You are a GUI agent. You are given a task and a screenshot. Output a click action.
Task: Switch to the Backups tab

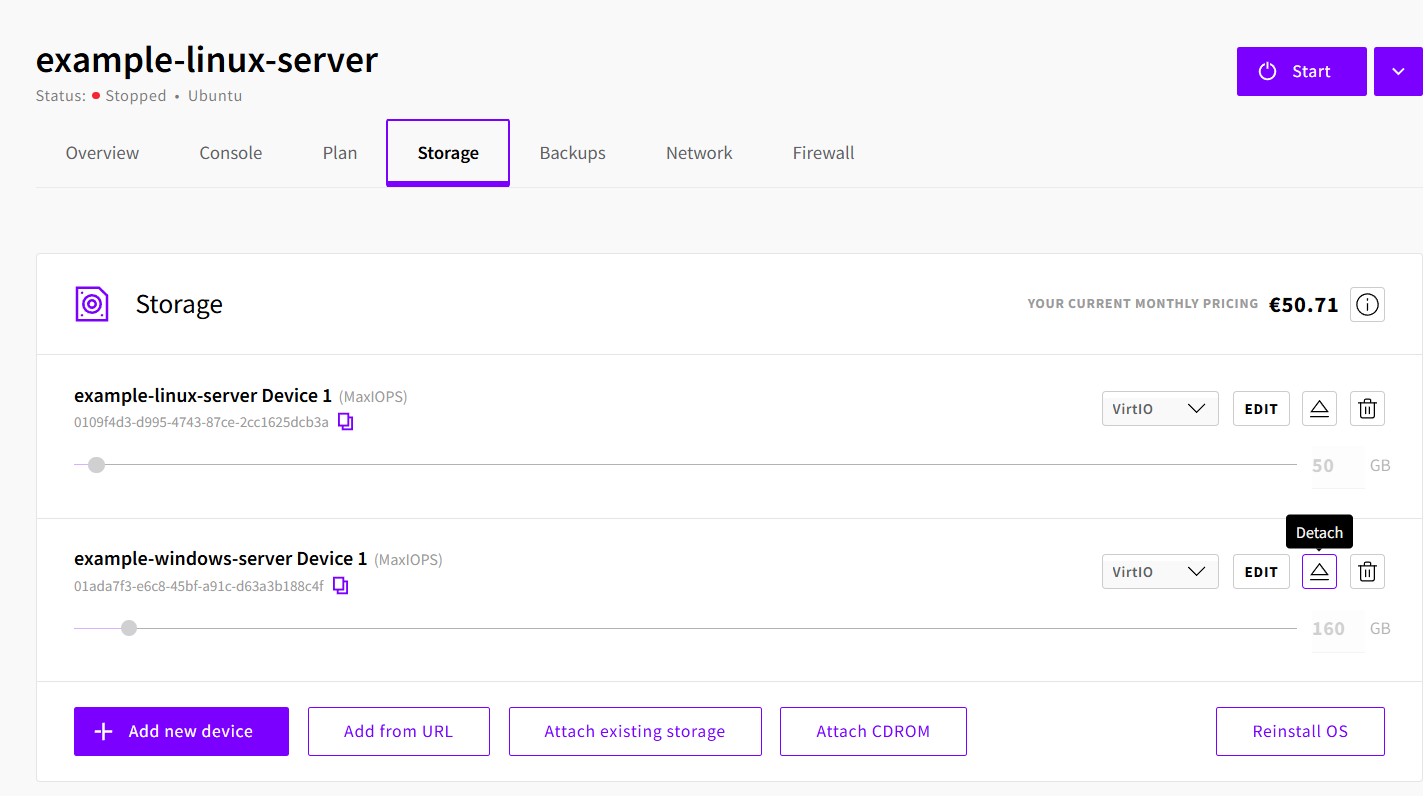click(x=572, y=153)
